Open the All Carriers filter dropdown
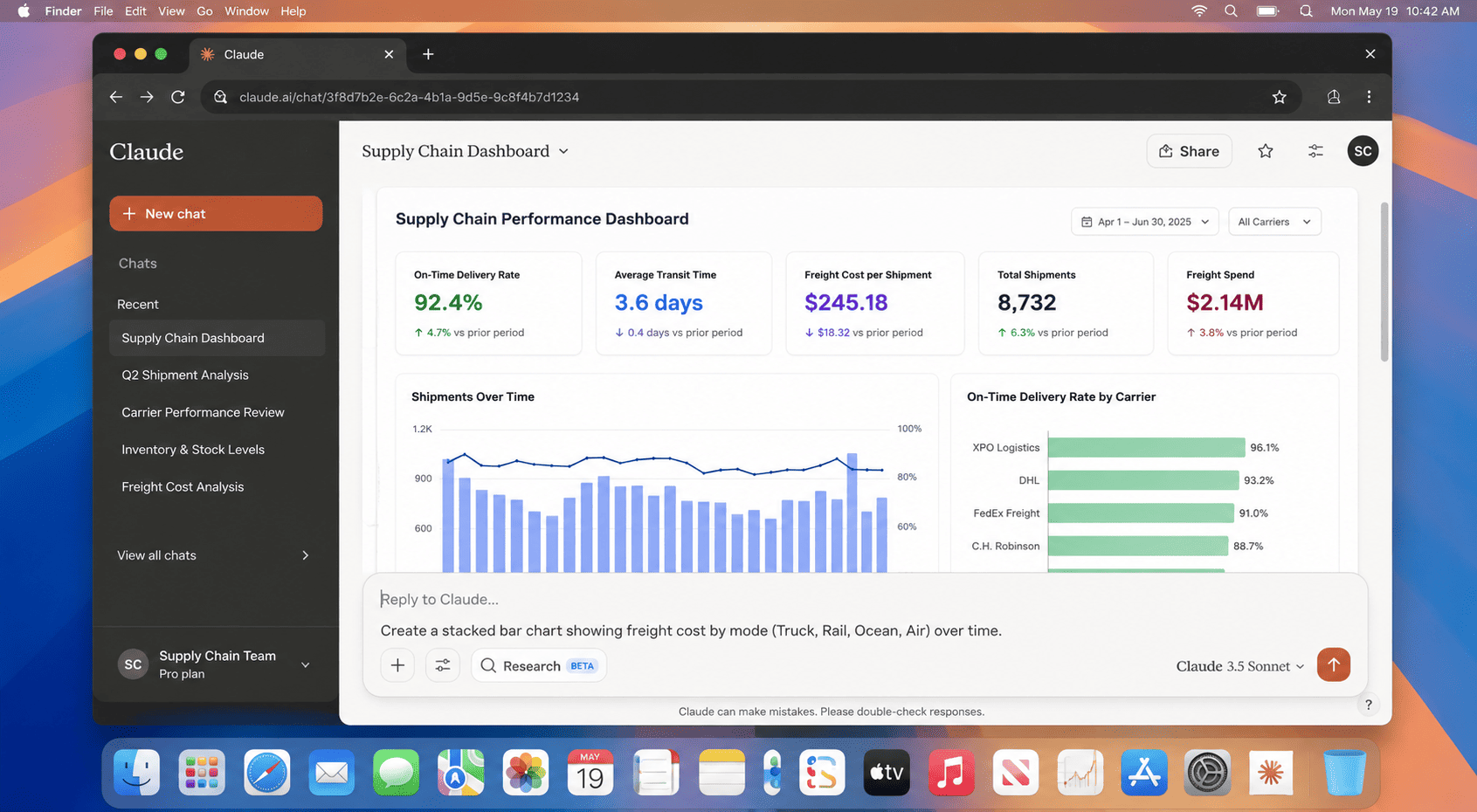 tap(1274, 222)
